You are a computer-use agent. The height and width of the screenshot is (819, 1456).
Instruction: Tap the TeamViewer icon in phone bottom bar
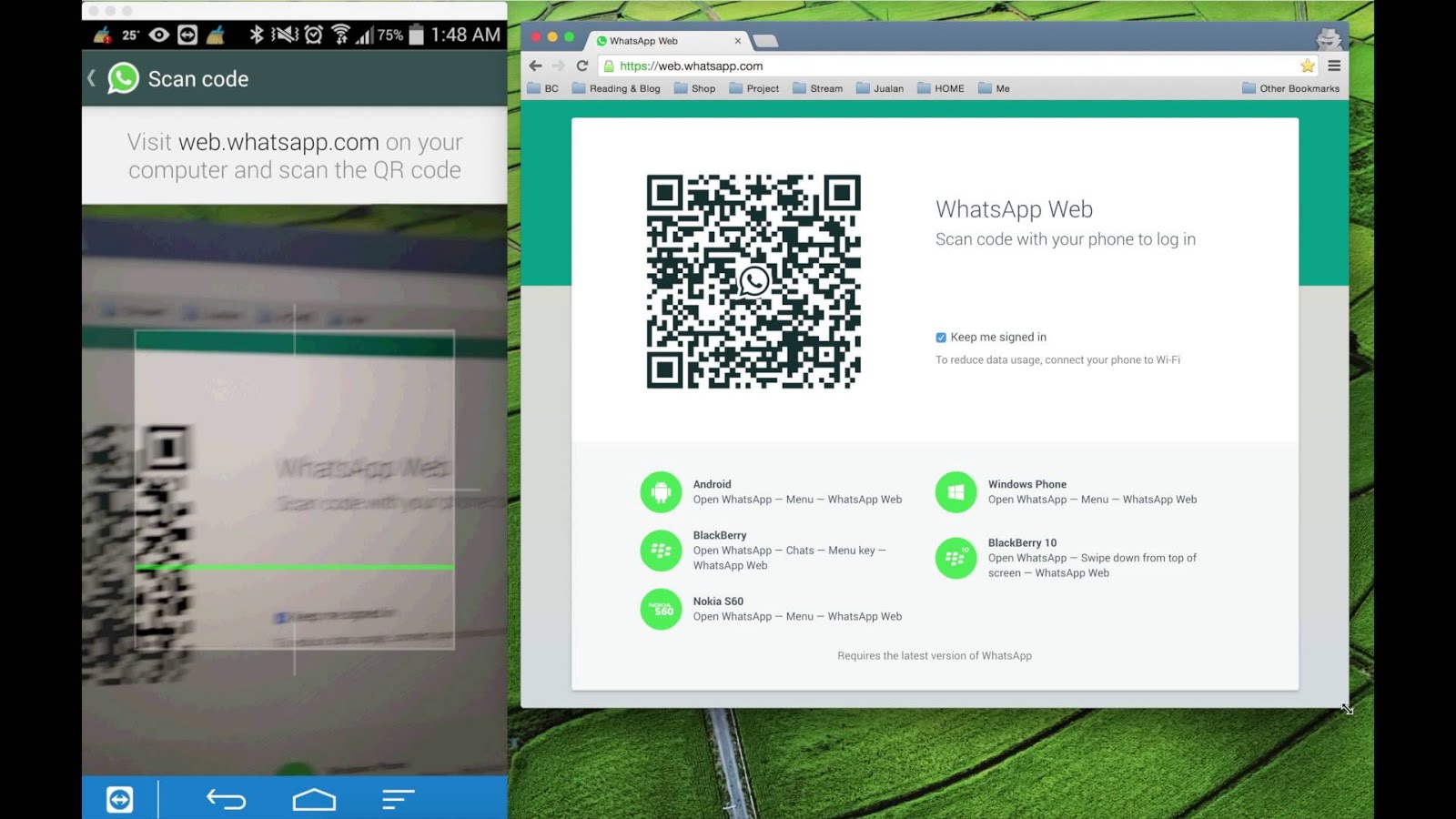120,799
